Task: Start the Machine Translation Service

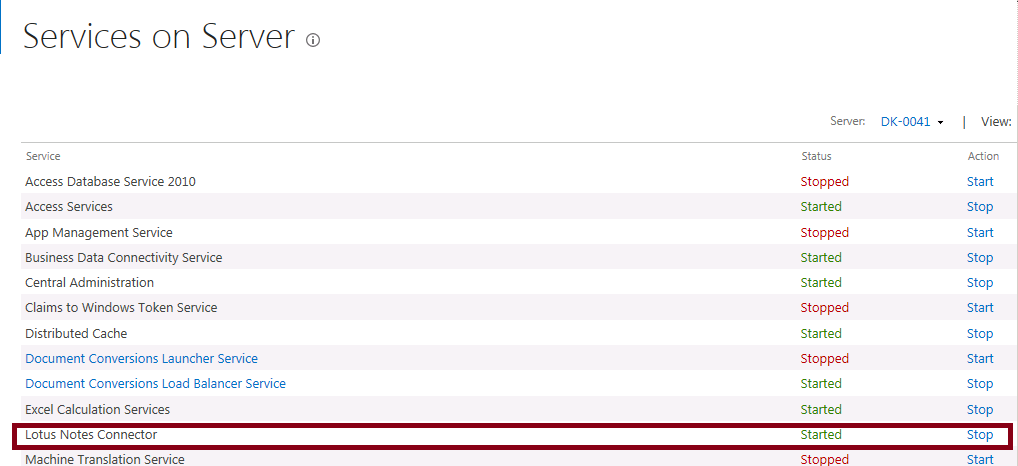Action: [980, 460]
